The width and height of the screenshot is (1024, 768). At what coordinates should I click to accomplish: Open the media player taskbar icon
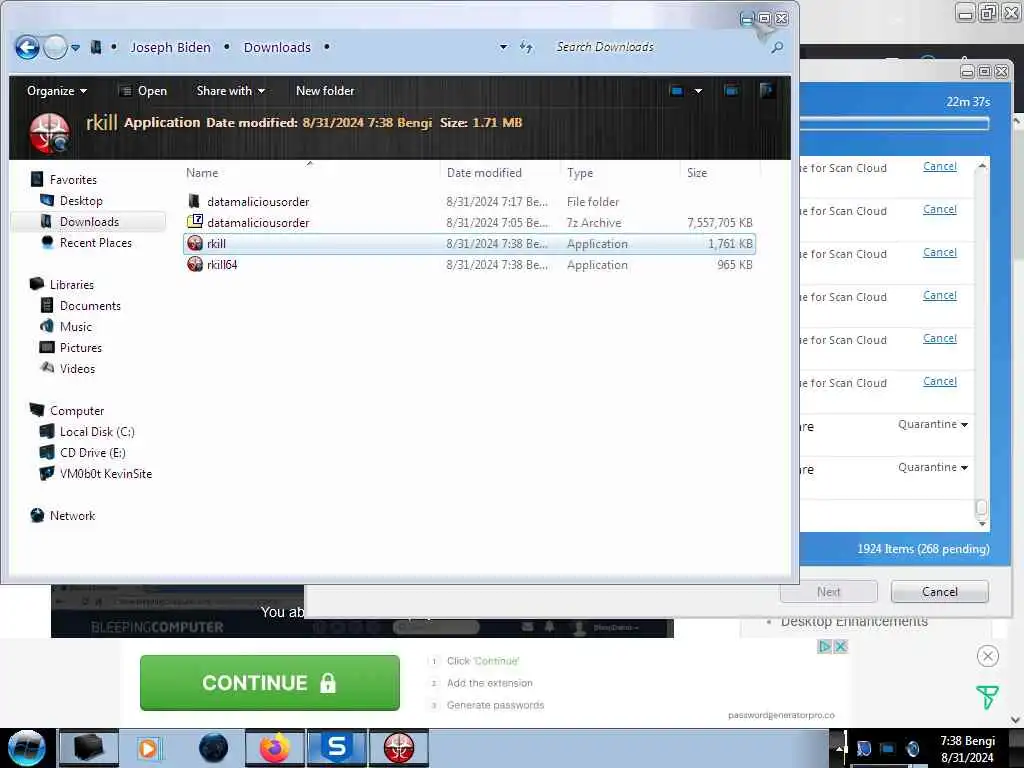click(149, 748)
